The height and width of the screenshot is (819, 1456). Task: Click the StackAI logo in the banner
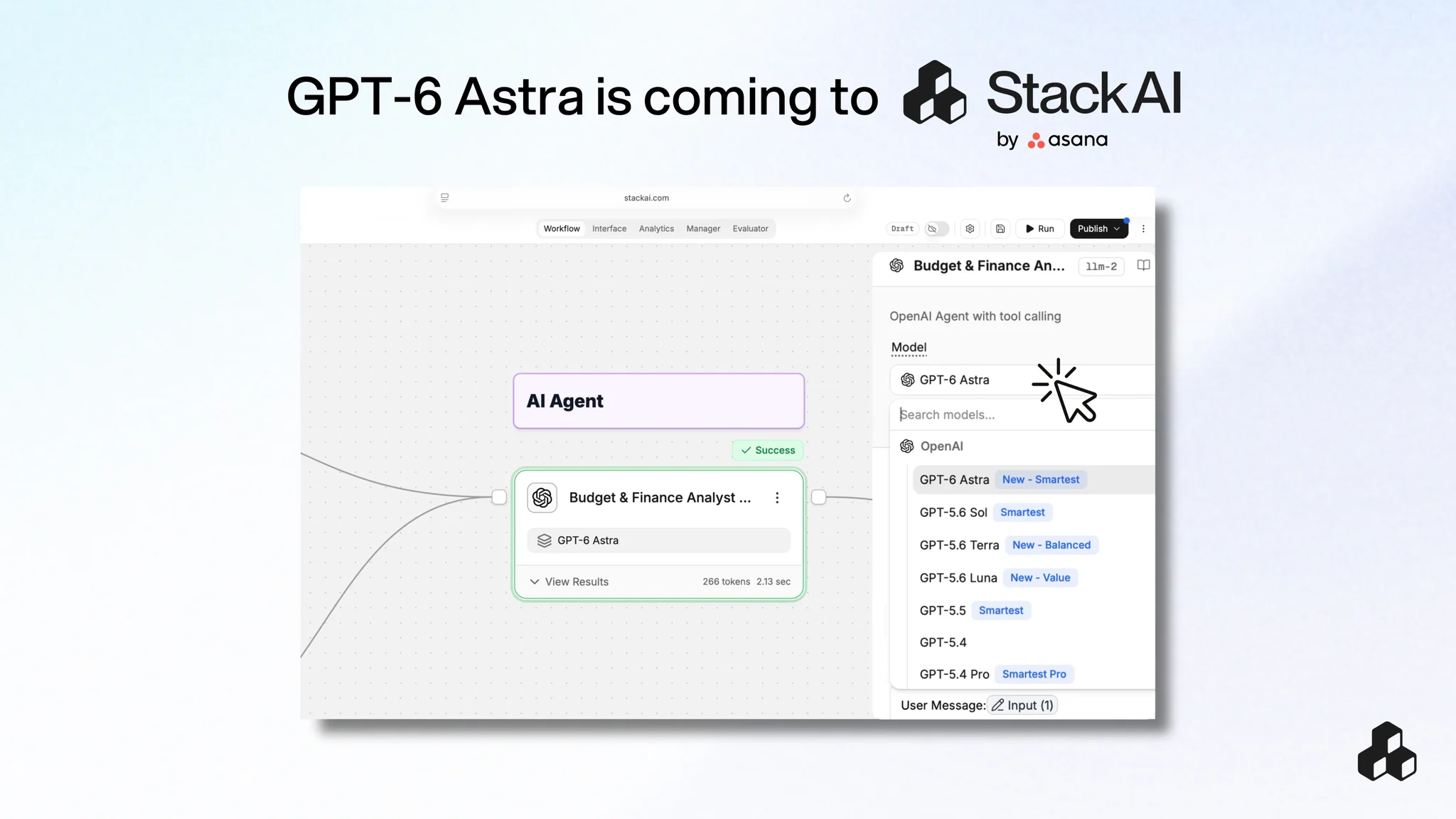(1042, 93)
